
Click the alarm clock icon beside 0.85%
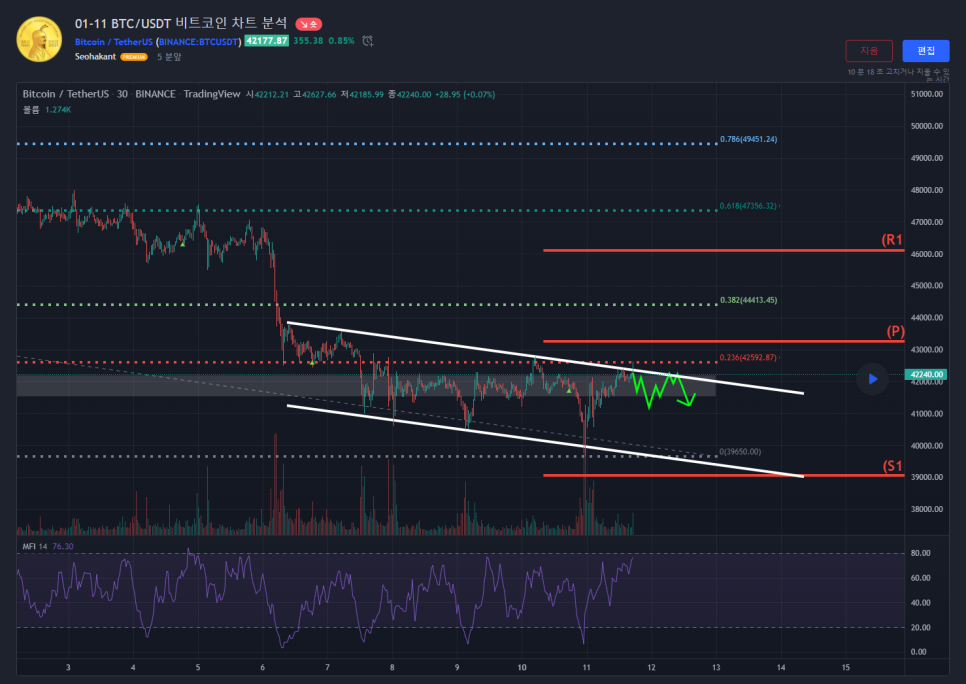pyautogui.click(x=368, y=41)
